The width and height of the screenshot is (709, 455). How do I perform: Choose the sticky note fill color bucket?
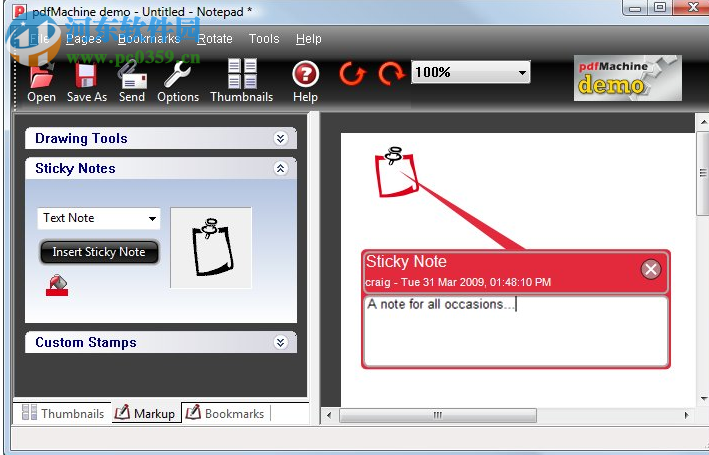coord(57,285)
